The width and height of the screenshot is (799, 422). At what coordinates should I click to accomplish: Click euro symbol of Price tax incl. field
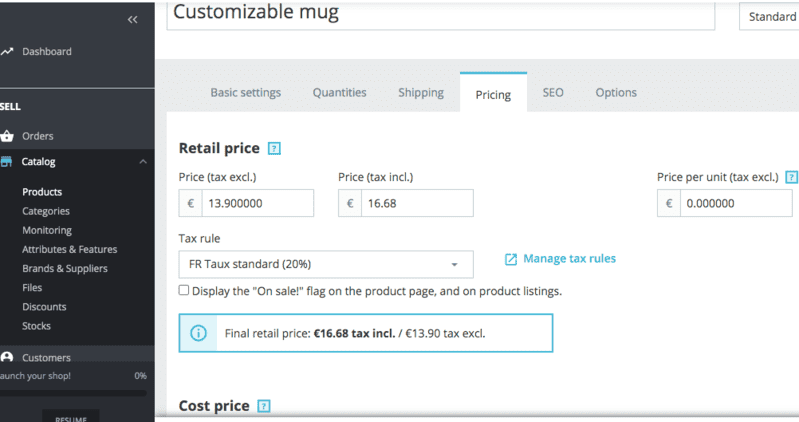[x=350, y=203]
